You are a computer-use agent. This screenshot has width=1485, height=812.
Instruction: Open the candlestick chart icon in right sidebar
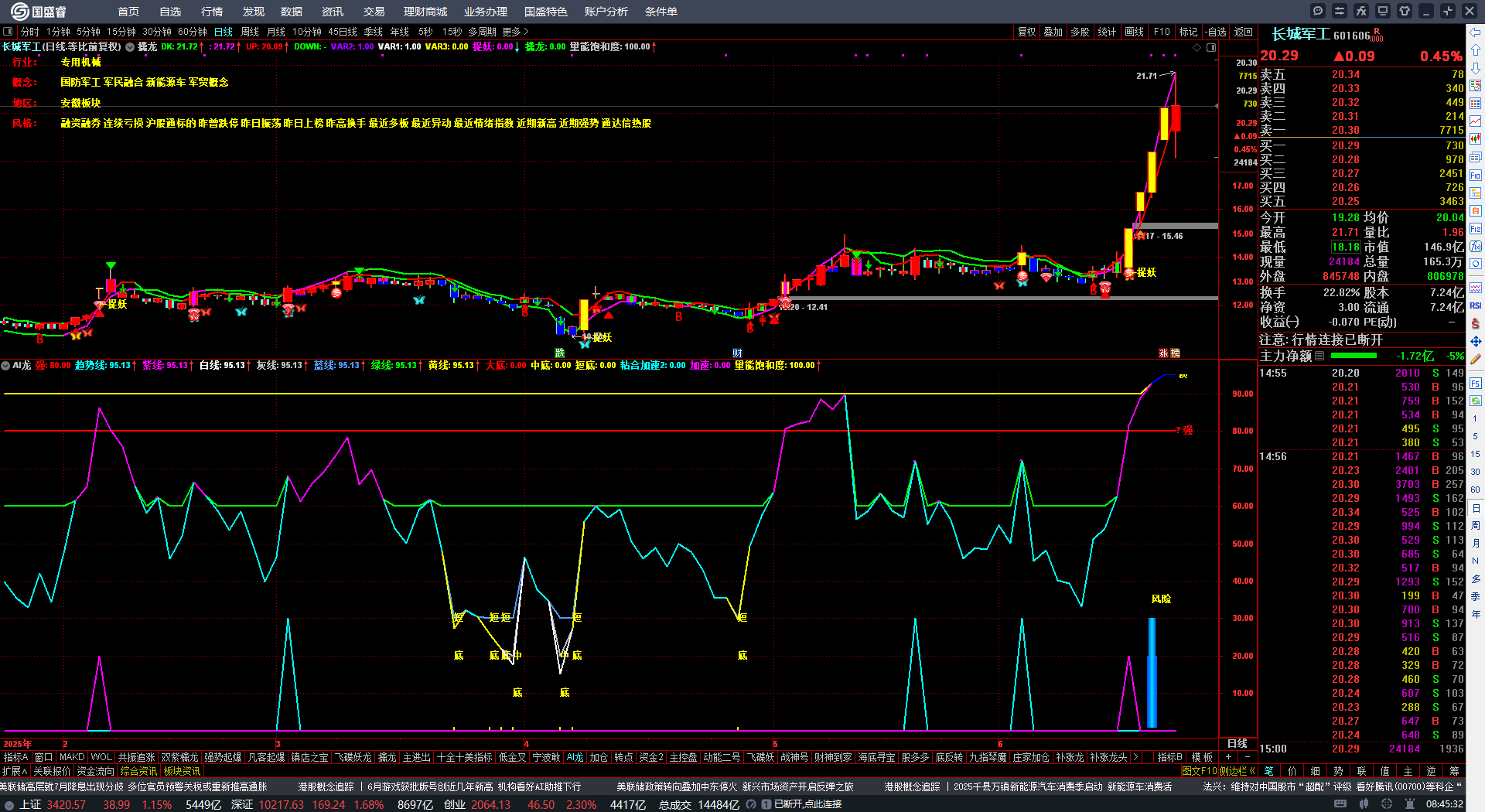point(1476,139)
